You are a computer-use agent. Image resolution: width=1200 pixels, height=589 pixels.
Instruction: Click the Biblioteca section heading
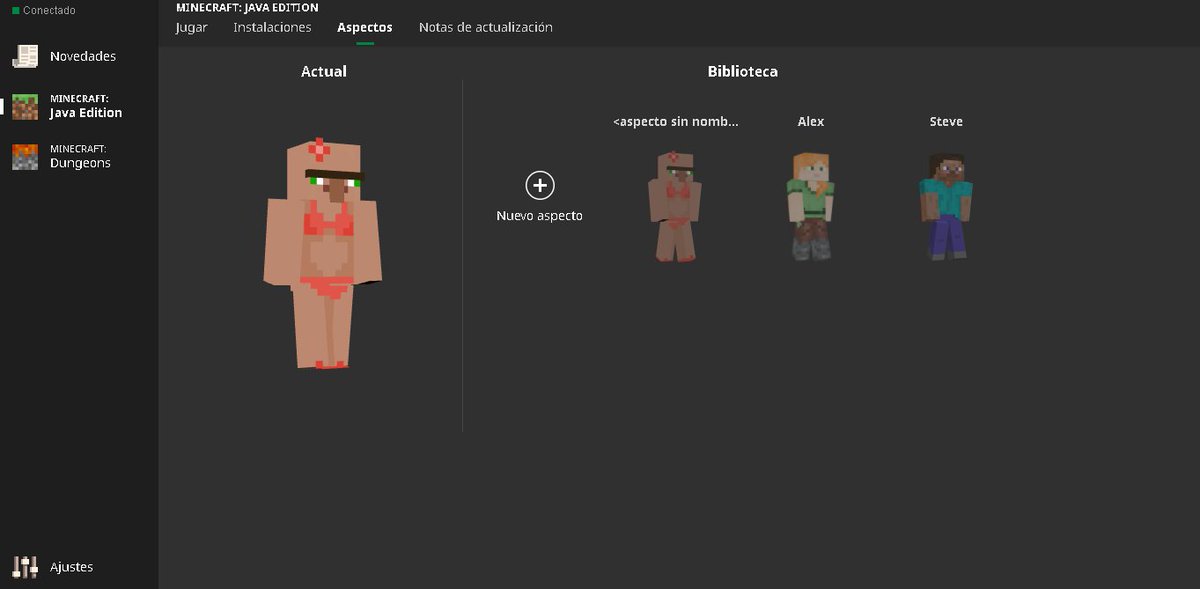point(742,71)
